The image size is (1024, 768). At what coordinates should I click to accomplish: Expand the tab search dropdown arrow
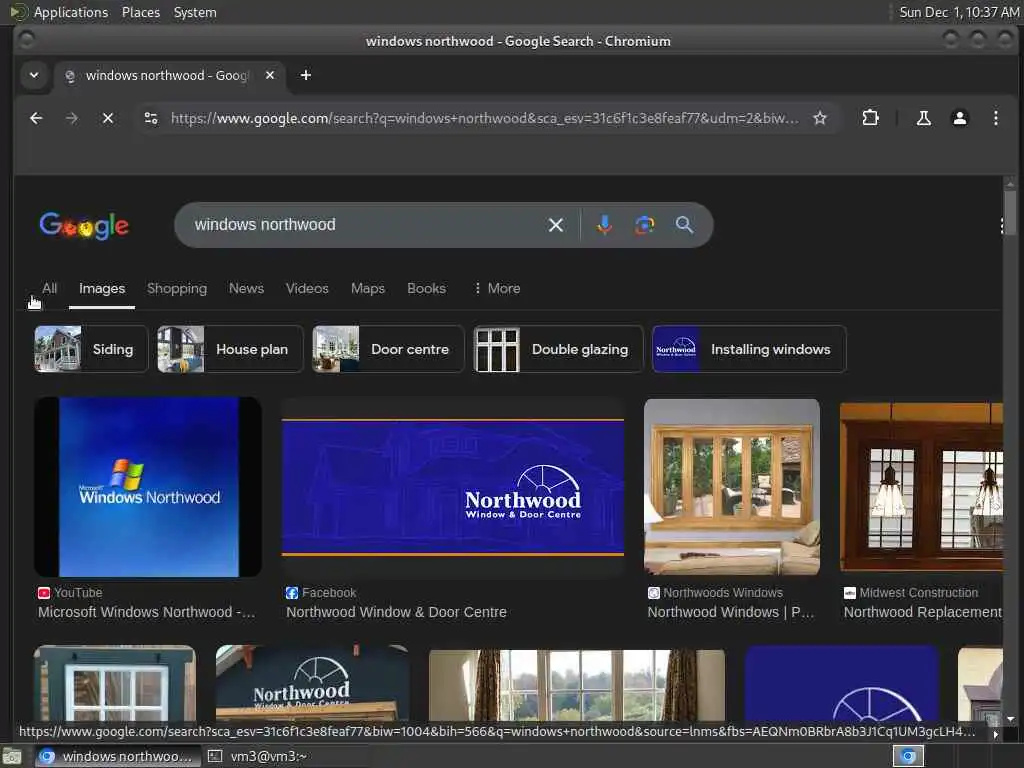[34, 75]
